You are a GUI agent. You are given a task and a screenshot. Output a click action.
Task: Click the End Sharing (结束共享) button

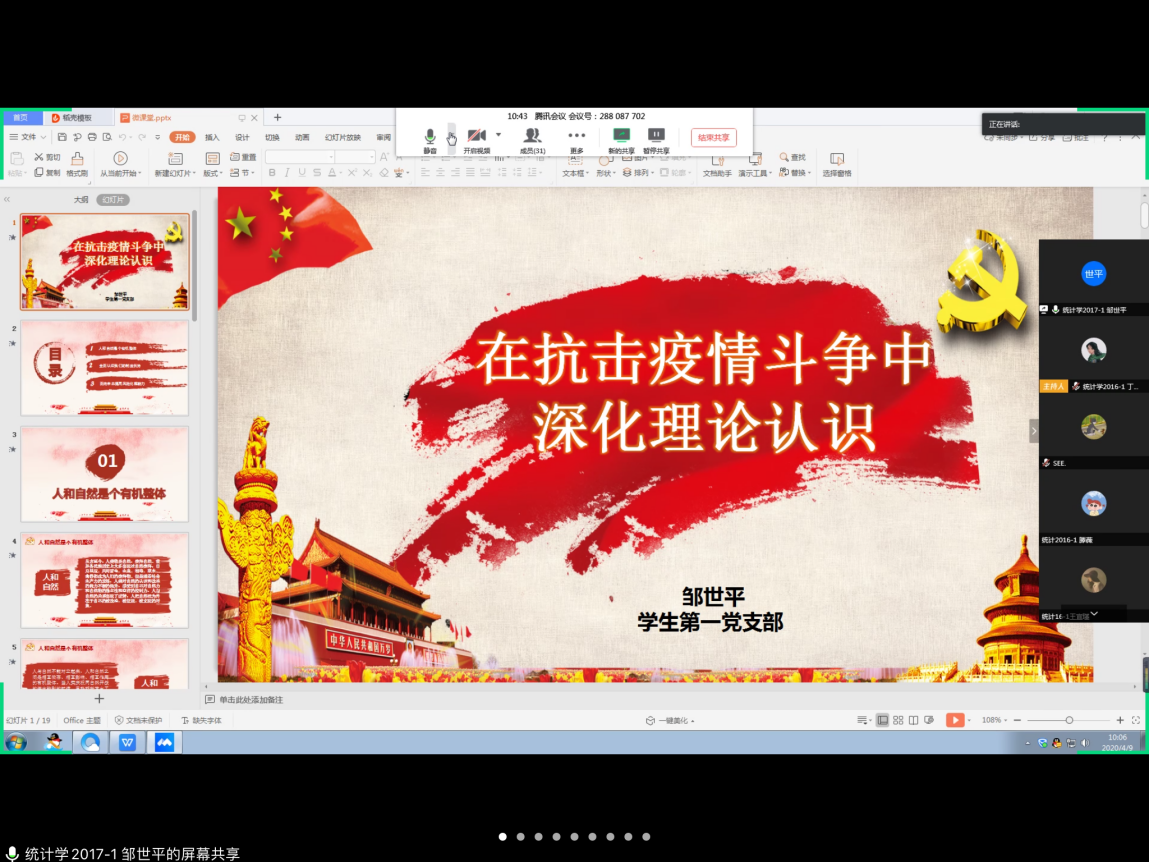(x=713, y=138)
